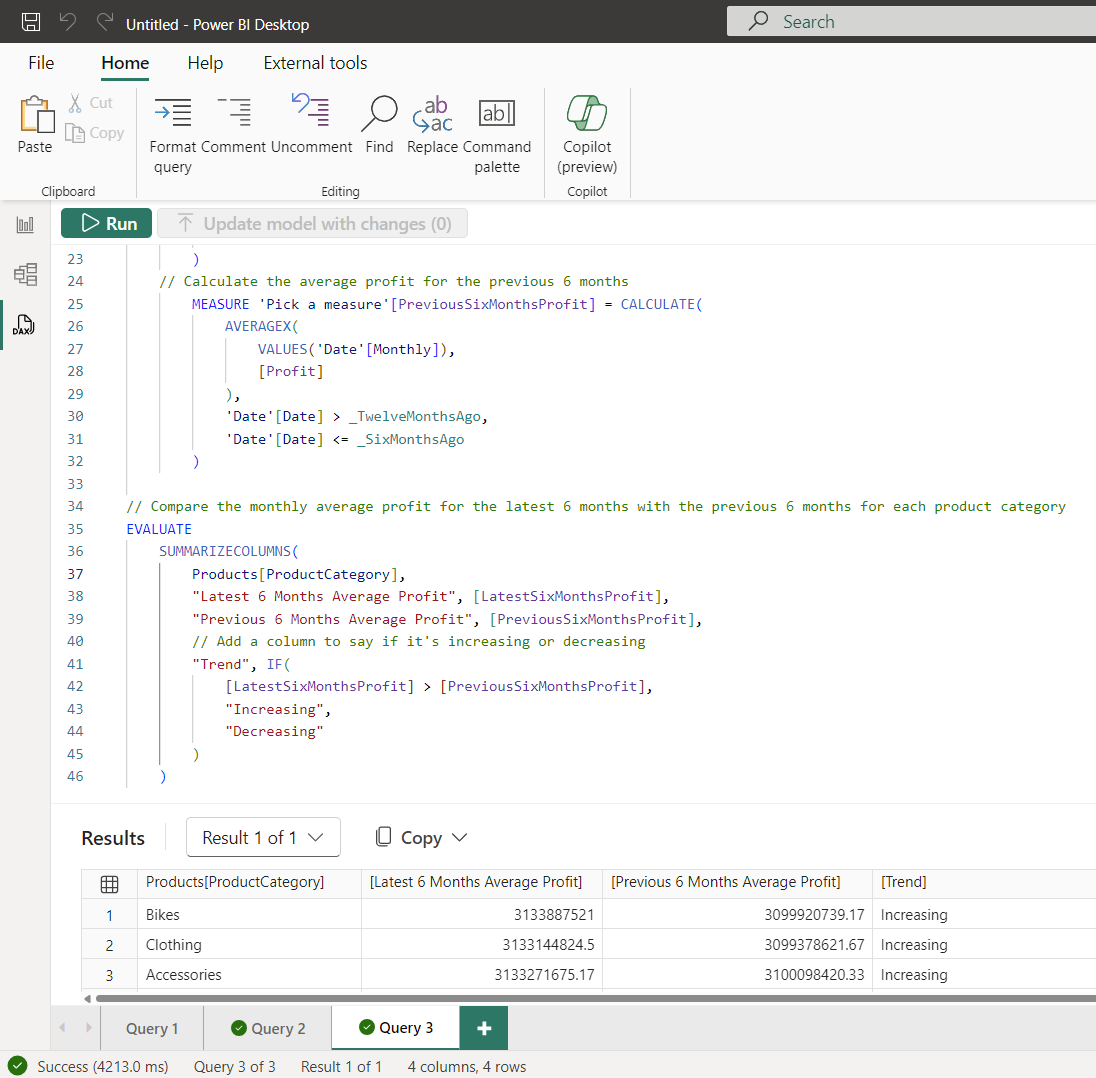
Task: Click row number 2 in results
Action: 109,945
